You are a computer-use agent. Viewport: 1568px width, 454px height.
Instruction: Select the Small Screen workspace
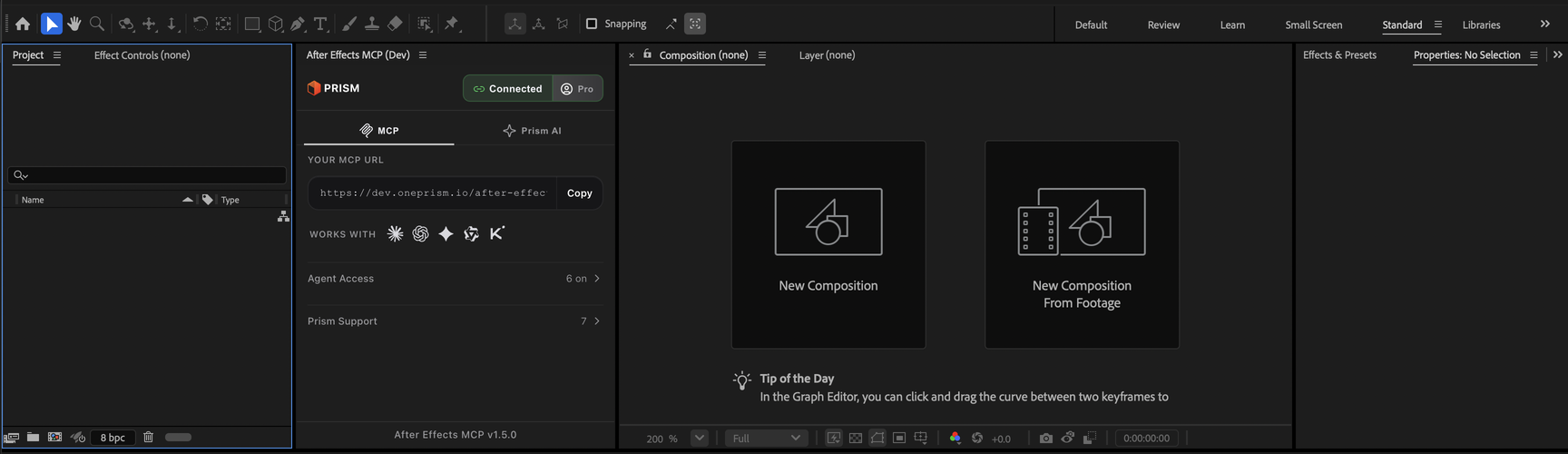[x=1314, y=25]
